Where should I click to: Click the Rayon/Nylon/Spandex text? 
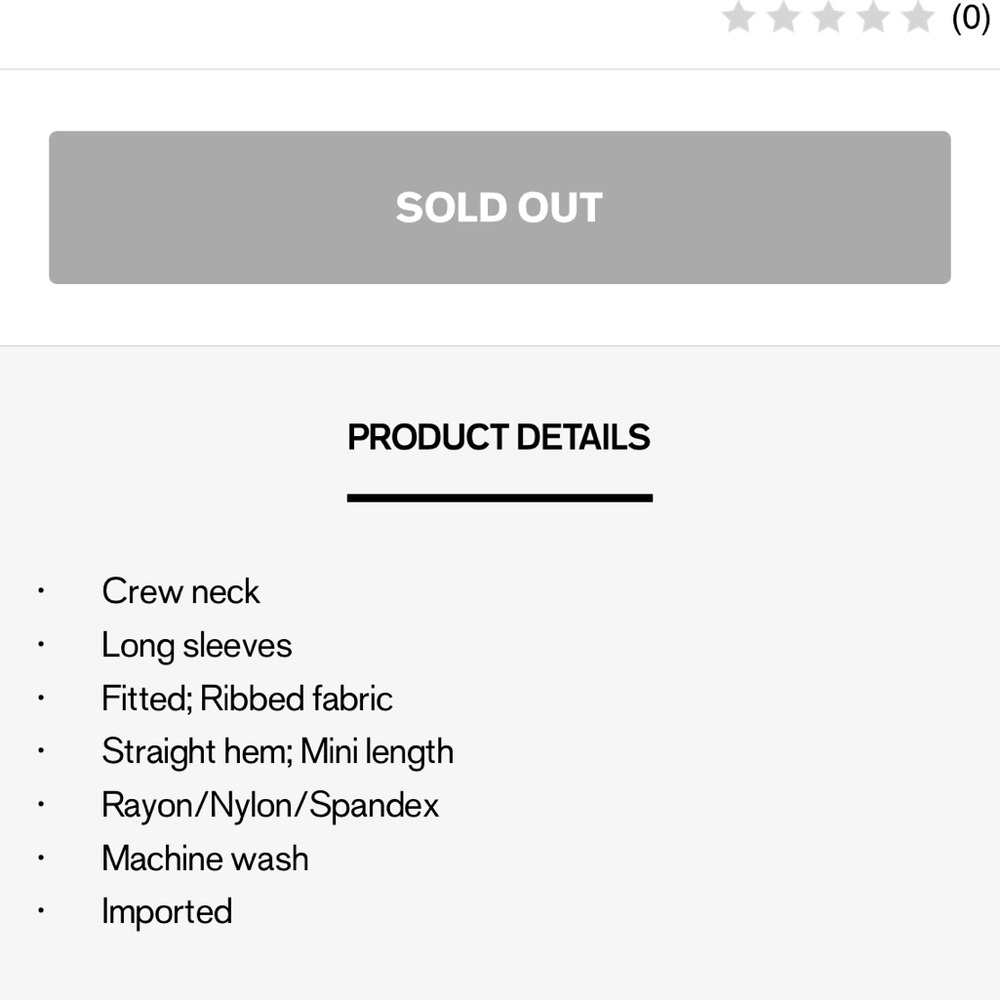pos(270,805)
